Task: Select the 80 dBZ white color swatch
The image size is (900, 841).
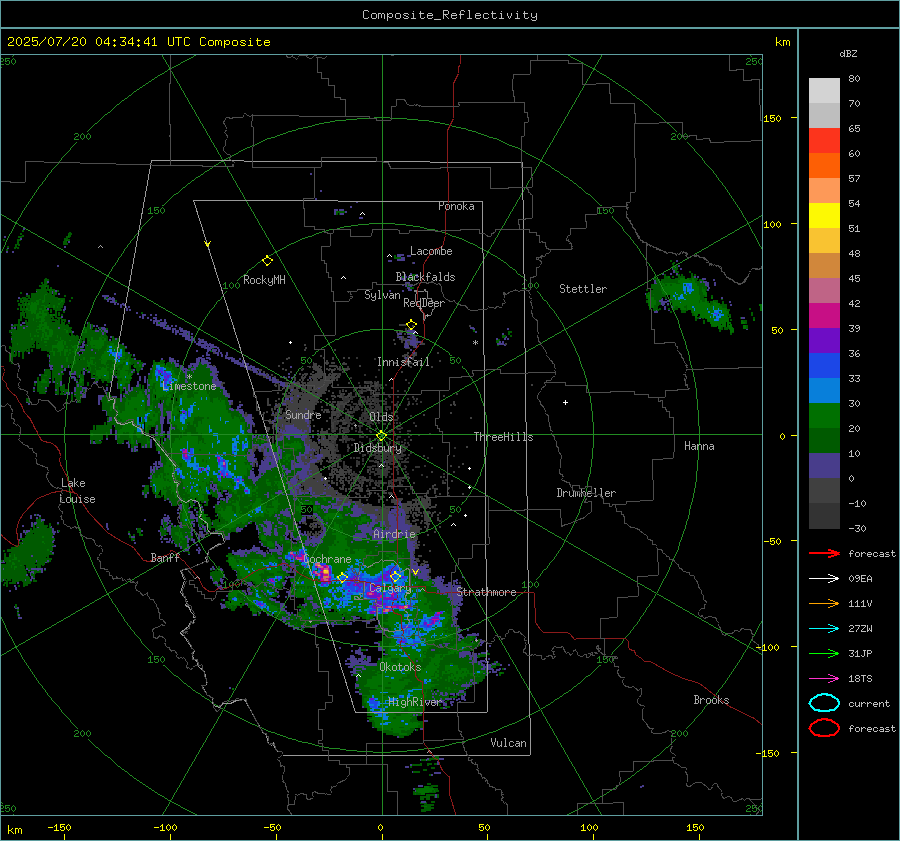Action: pos(824,90)
